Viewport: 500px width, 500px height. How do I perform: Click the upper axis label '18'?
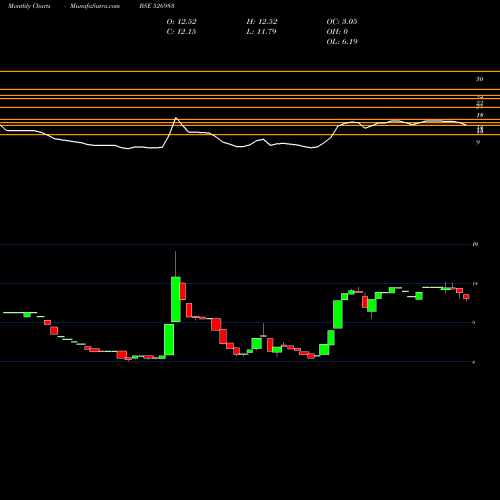[480, 115]
